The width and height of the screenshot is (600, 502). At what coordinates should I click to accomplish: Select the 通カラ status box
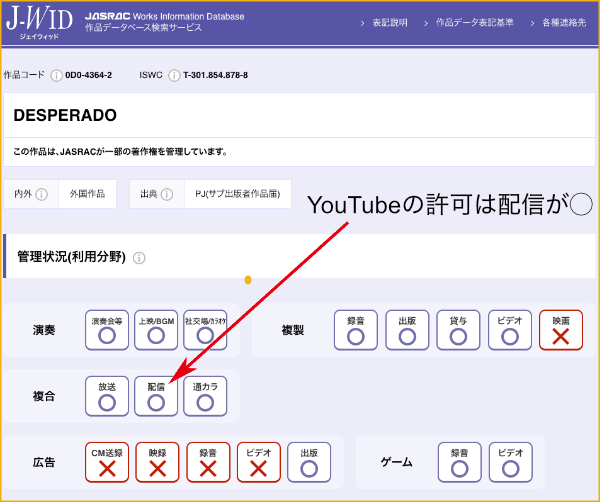click(x=205, y=396)
